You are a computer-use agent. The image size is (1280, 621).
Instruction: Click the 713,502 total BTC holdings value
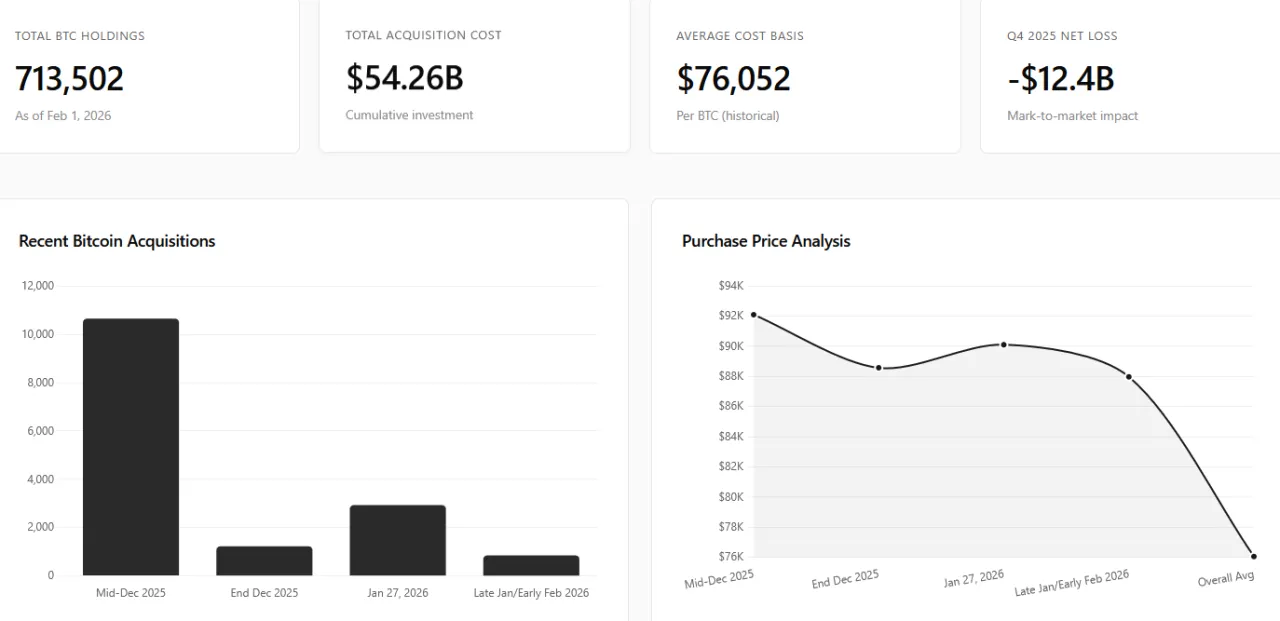click(69, 79)
